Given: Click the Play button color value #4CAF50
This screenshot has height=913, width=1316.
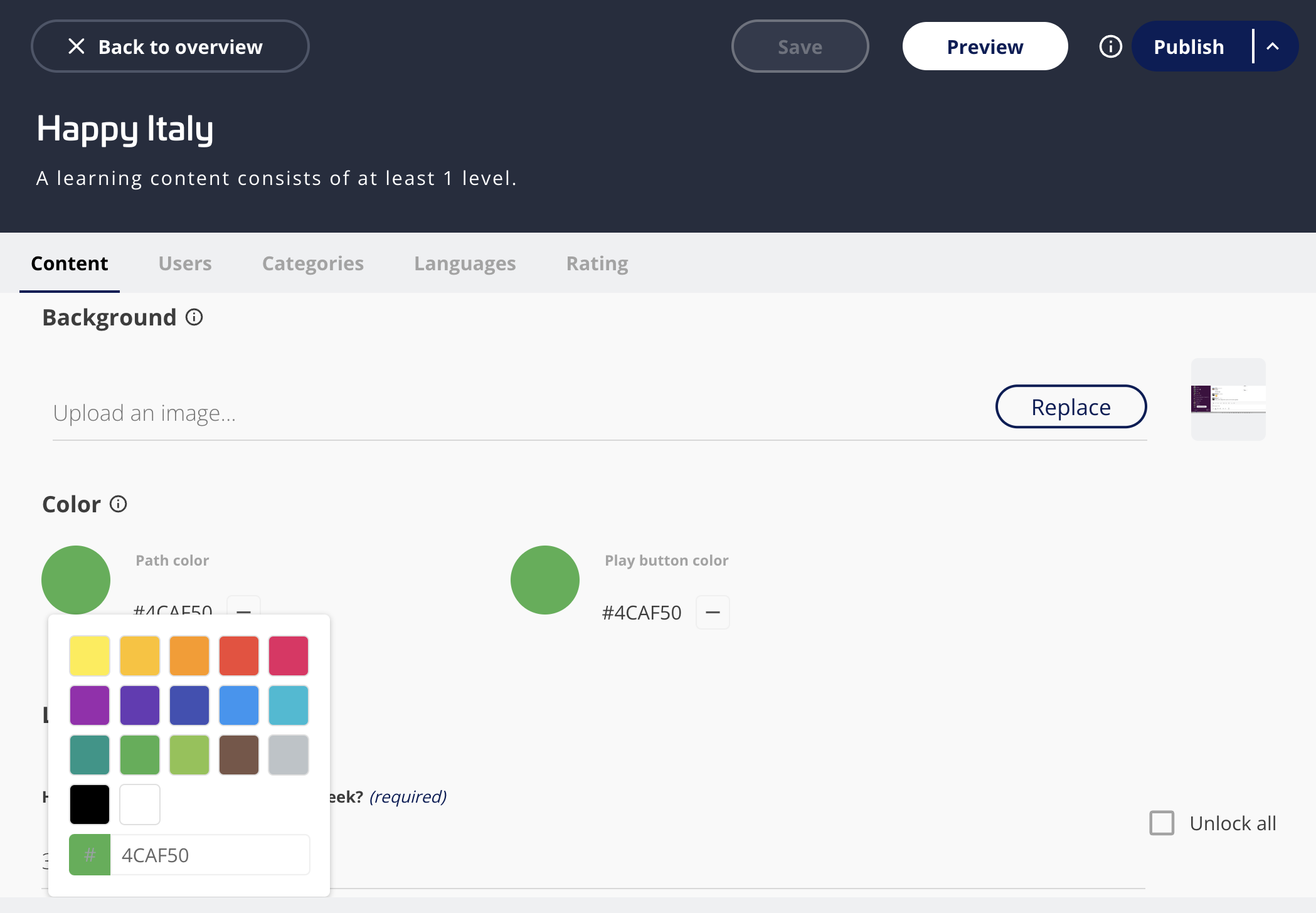Looking at the screenshot, I should tap(642, 613).
